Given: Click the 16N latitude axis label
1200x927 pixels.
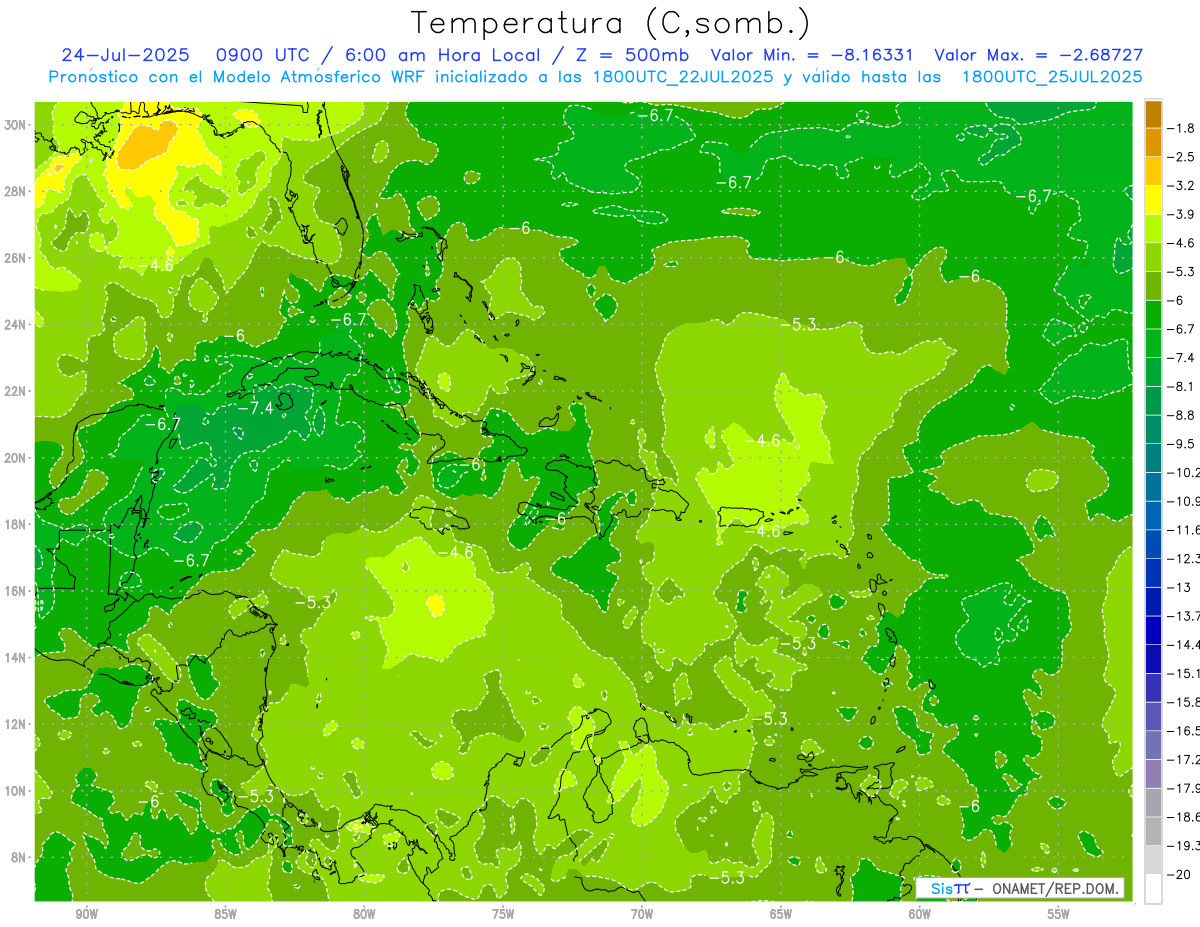Looking at the screenshot, I should tap(17, 591).
